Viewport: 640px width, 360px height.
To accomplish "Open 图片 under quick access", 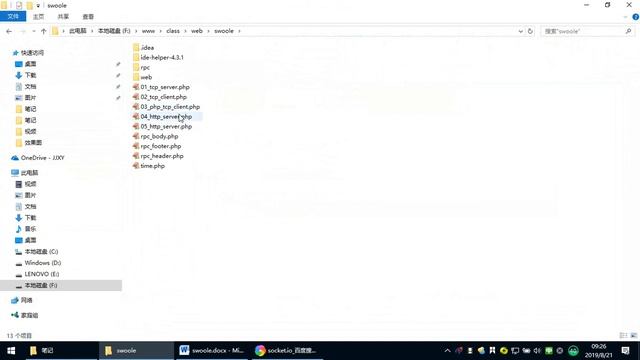I will coord(26,98).
